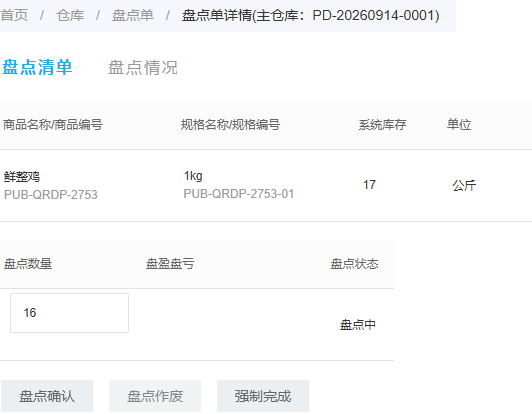Void the count via 盘点作废 button
This screenshot has height=414, width=532.
pyautogui.click(x=155, y=396)
